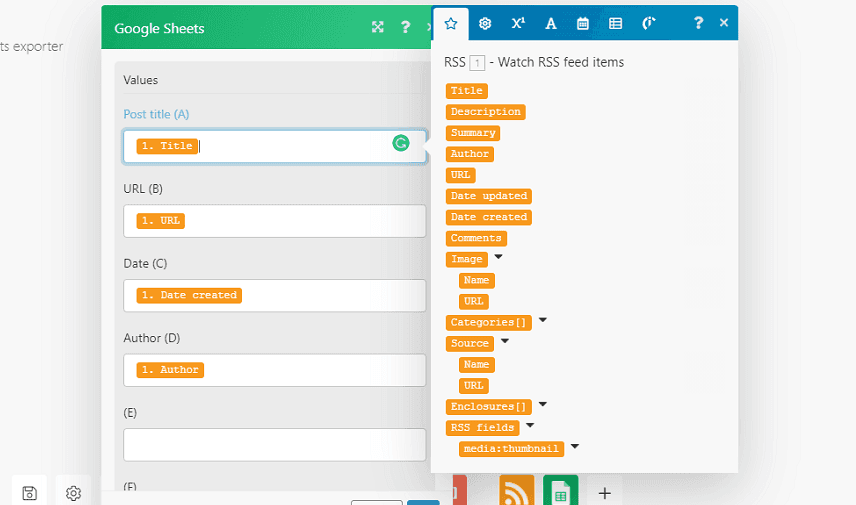Expand the Categories[] array arrow
Viewport: 856px width, 505px height.
pyautogui.click(x=543, y=321)
